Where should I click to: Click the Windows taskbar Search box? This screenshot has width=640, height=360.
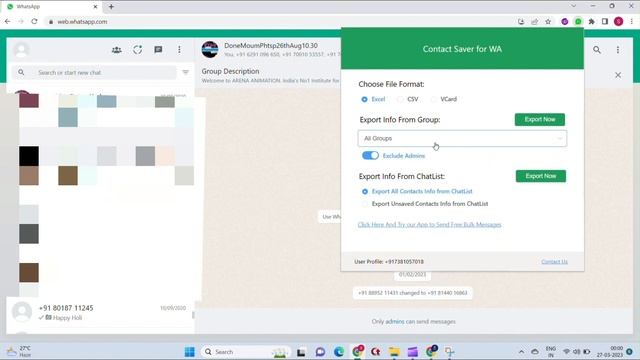(245, 351)
